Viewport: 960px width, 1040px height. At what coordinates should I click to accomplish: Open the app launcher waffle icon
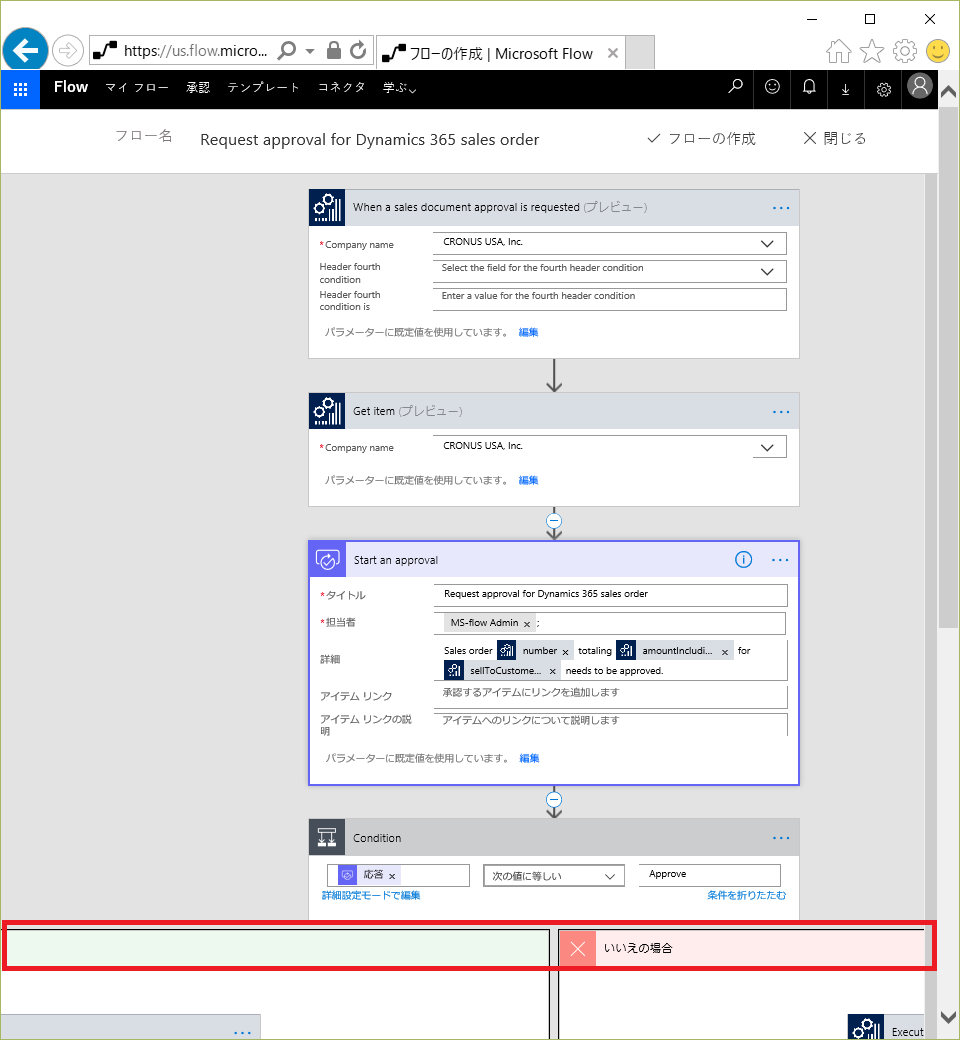[21, 89]
